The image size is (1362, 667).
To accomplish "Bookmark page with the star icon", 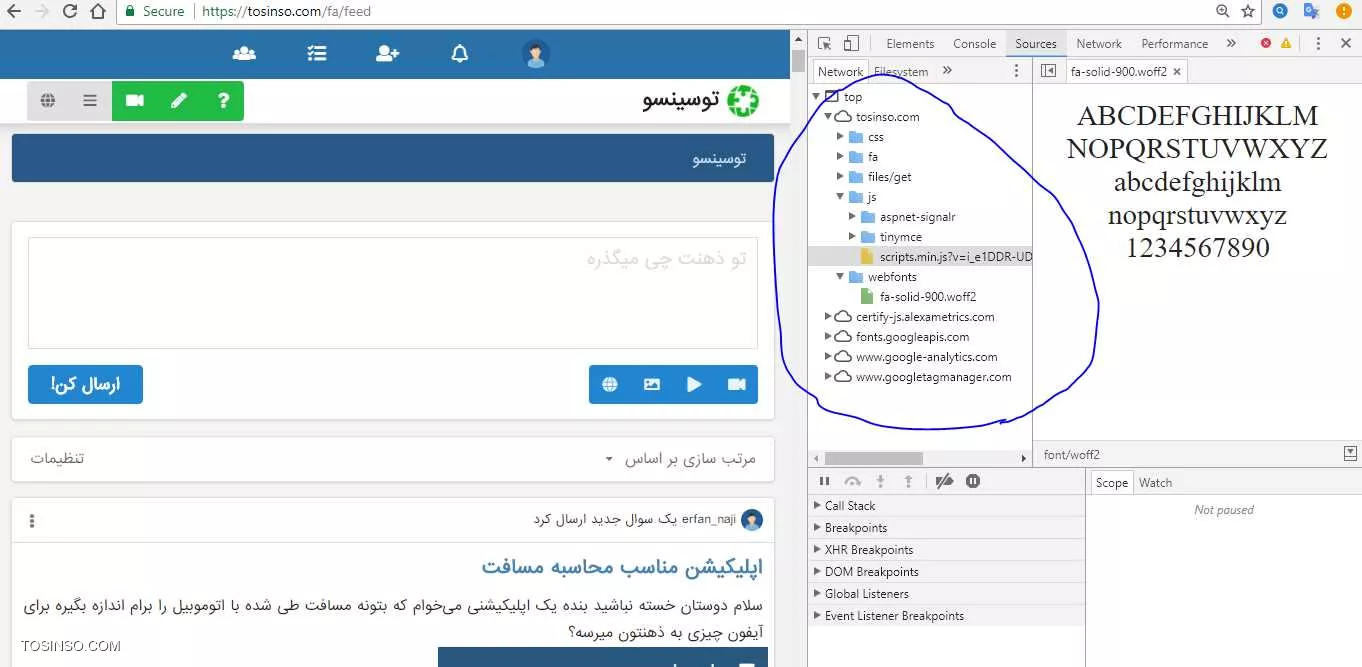I will (x=1248, y=11).
